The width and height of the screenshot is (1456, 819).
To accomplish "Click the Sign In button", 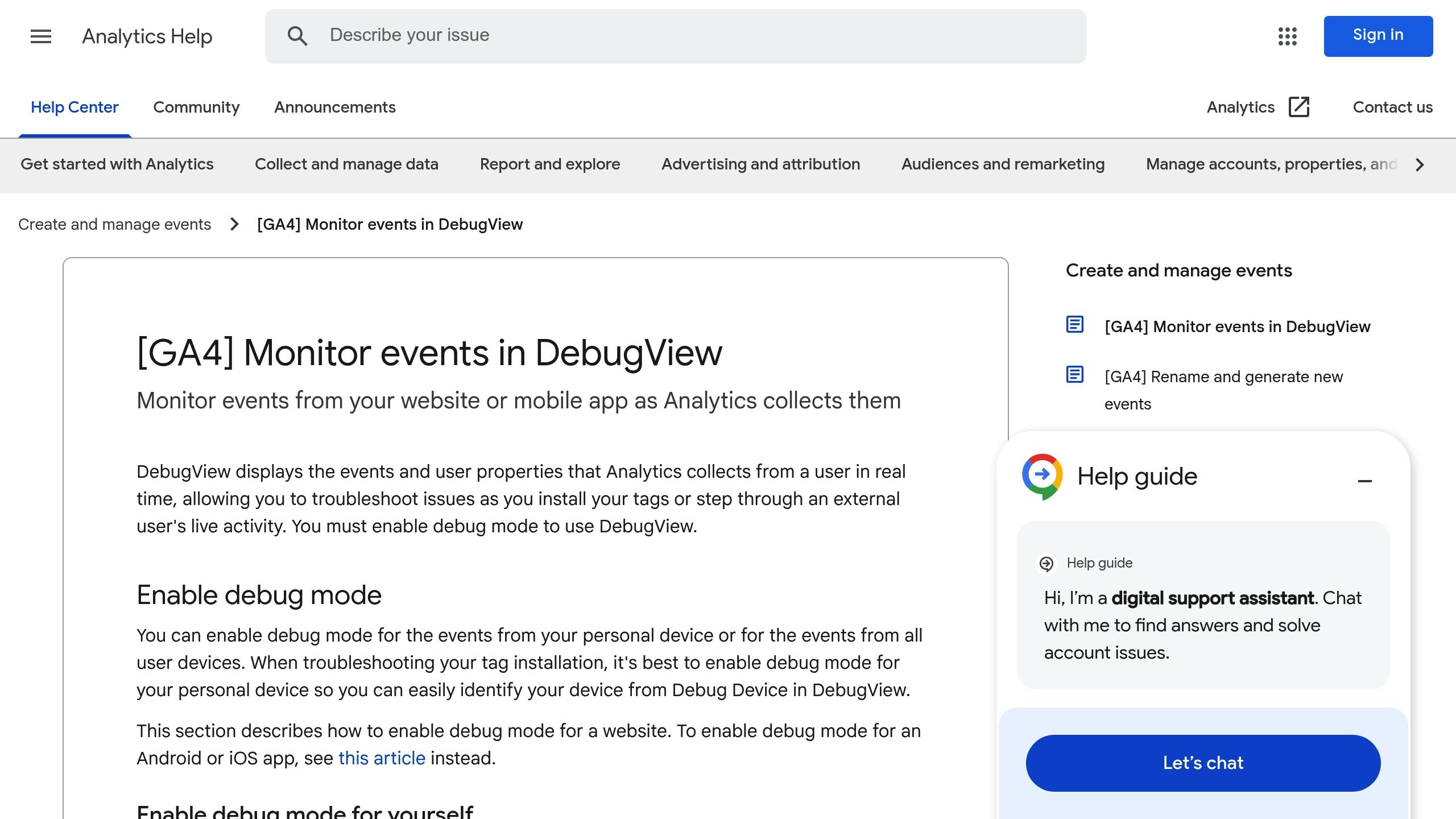I will tap(1381, 36).
